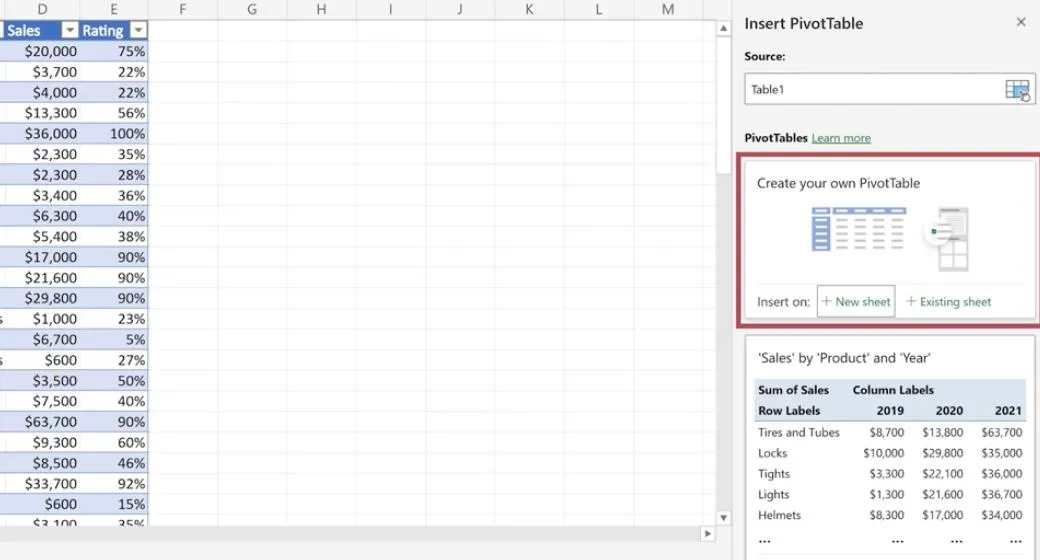
Task: Click the horizontal scrollbar right arrow
Action: (x=707, y=533)
